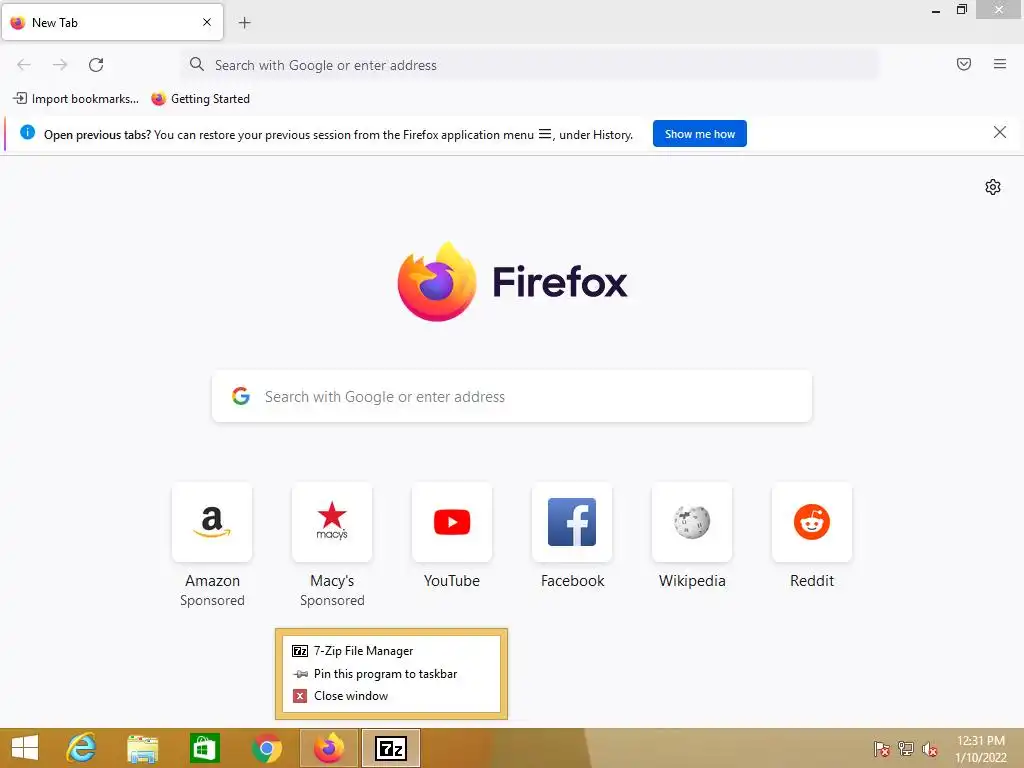
Task: Choose Pin this program to taskbar
Action: click(x=391, y=674)
